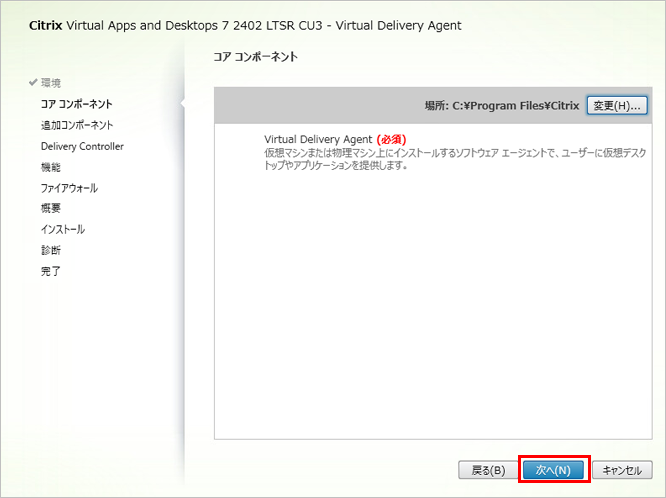The height and width of the screenshot is (498, 666).
Task: Click the checkmark icon beside 環境
Action: pyautogui.click(x=33, y=82)
